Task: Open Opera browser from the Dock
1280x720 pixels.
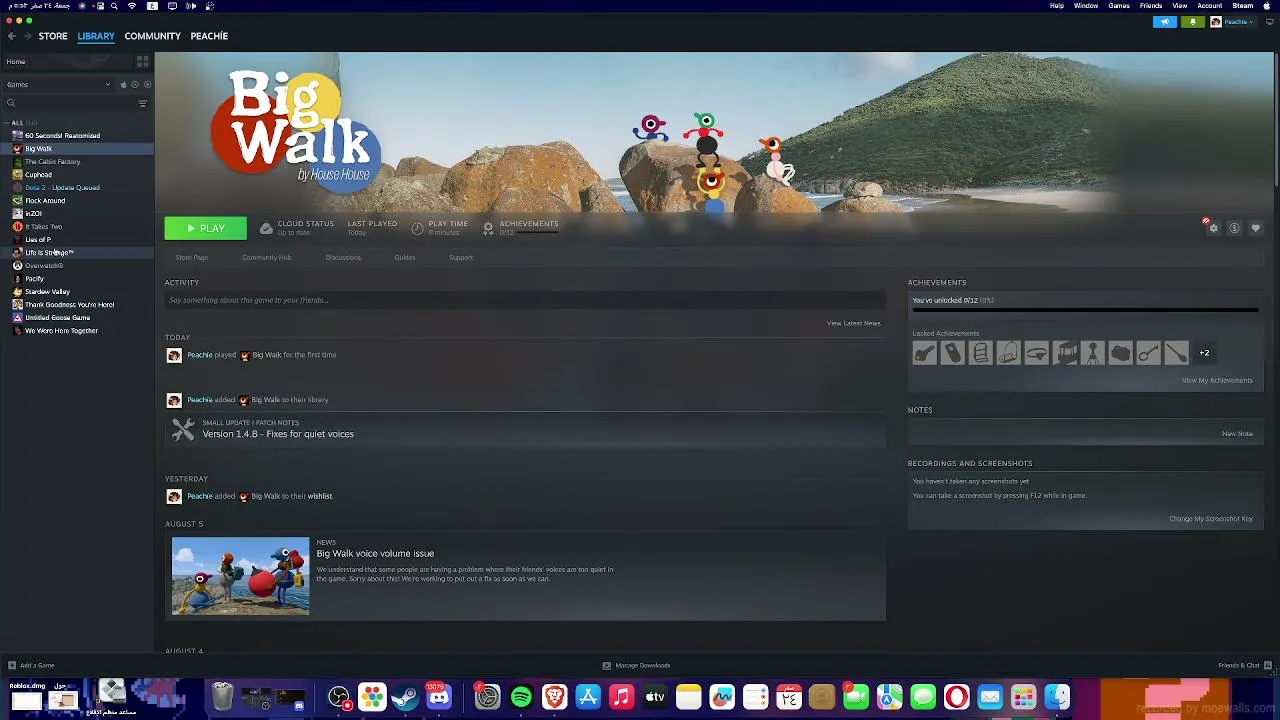Action: (956, 697)
